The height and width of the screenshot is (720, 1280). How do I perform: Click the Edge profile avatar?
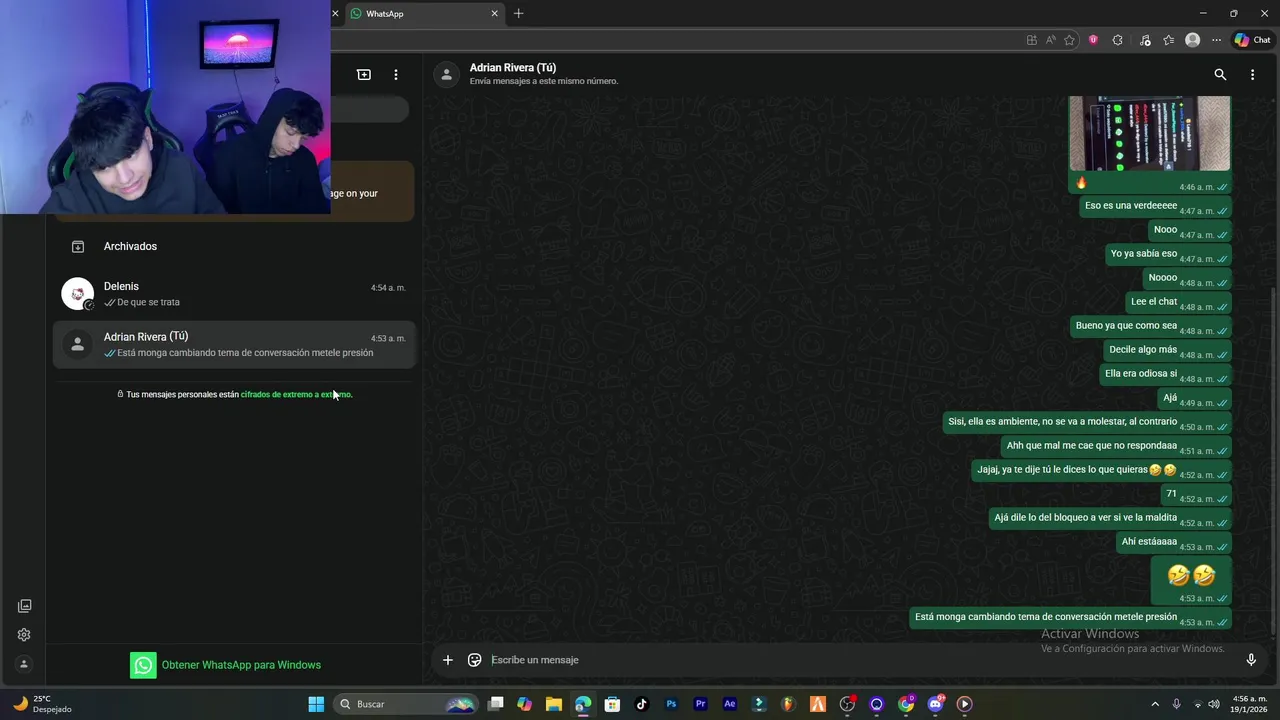coord(1192,40)
